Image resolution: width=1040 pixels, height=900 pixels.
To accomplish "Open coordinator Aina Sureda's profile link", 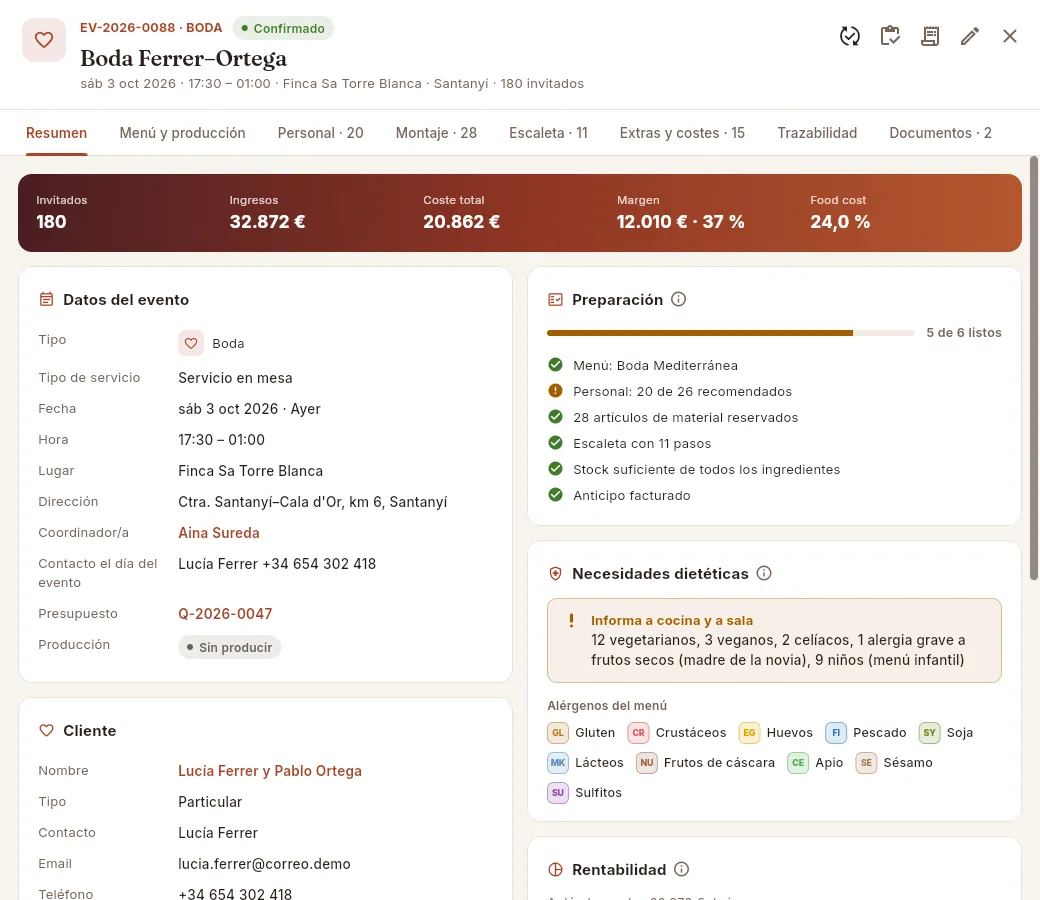I will pos(219,533).
